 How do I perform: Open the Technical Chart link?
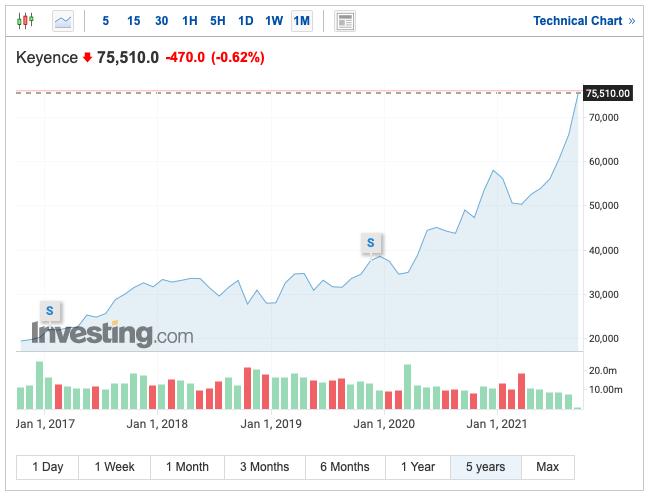(577, 21)
